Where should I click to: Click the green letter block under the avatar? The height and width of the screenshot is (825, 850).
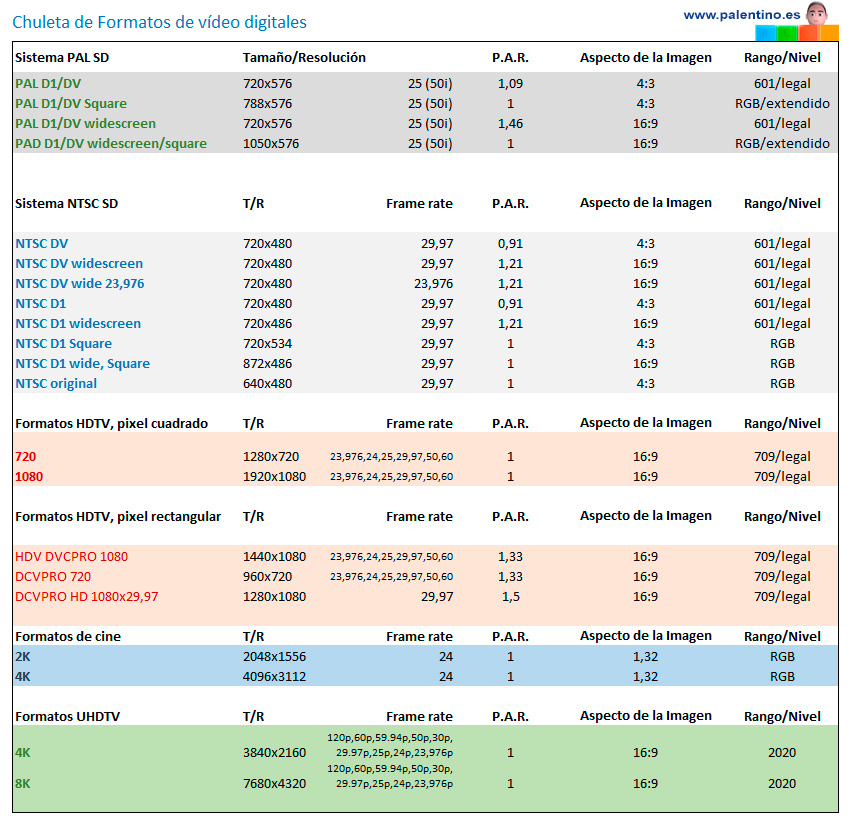(788, 32)
